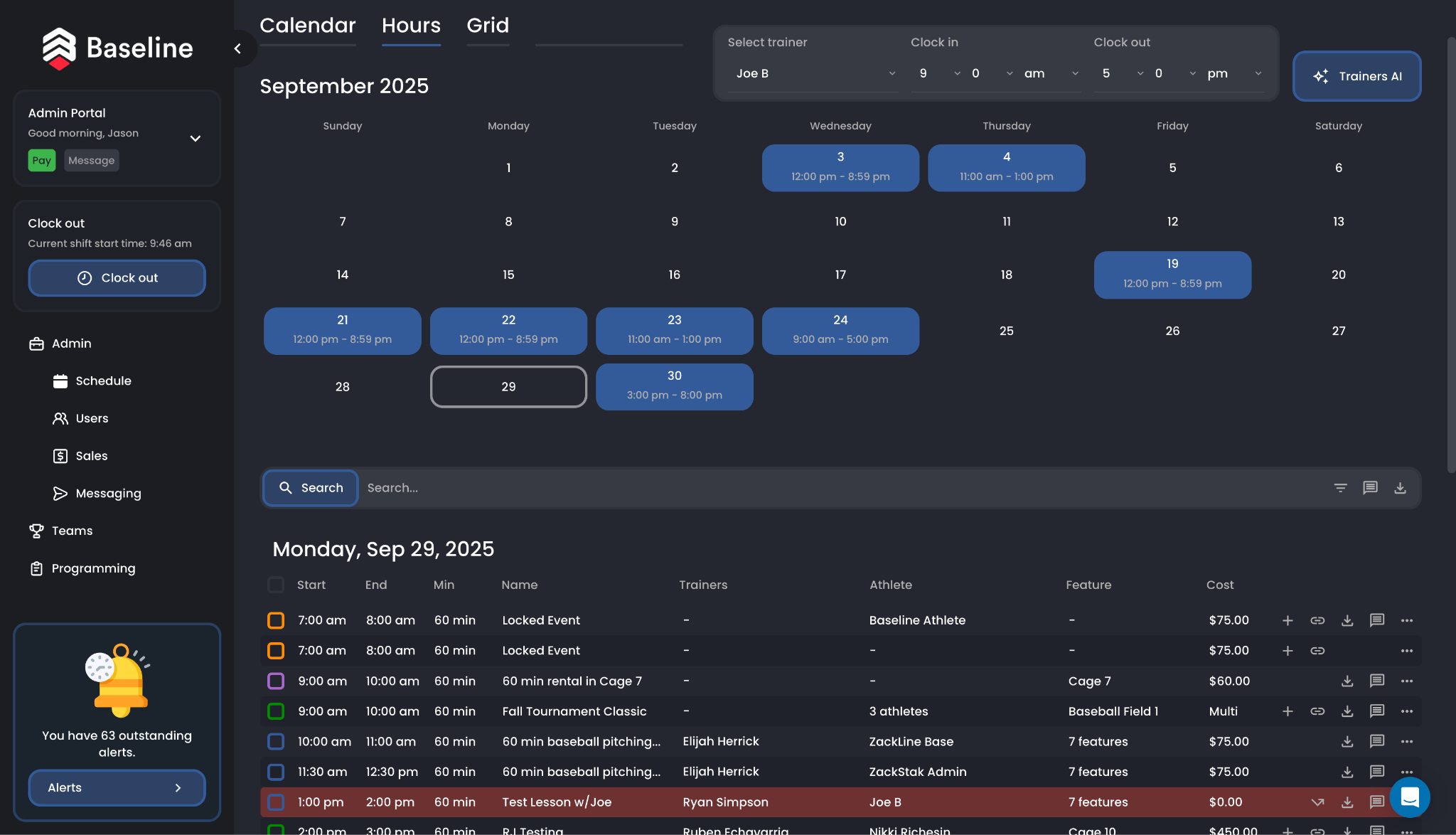Click plus icon on first Locked Event row
Viewport: 1456px width, 835px height.
1288,620
